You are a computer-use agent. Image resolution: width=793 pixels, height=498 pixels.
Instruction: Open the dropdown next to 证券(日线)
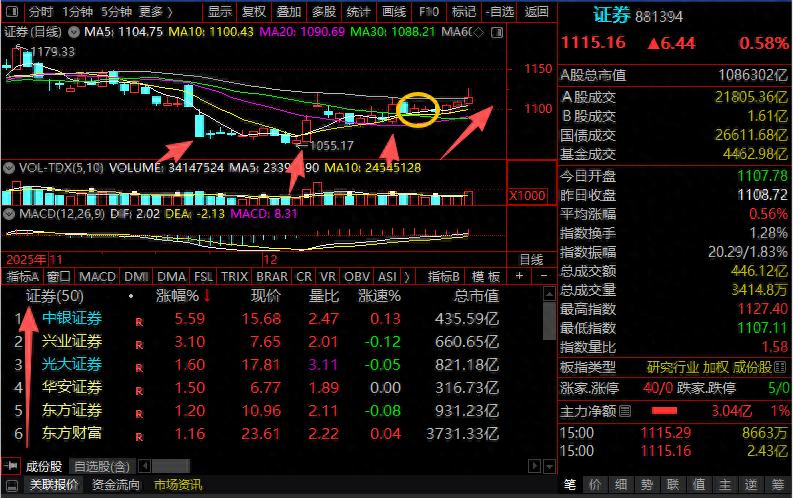tap(74, 32)
